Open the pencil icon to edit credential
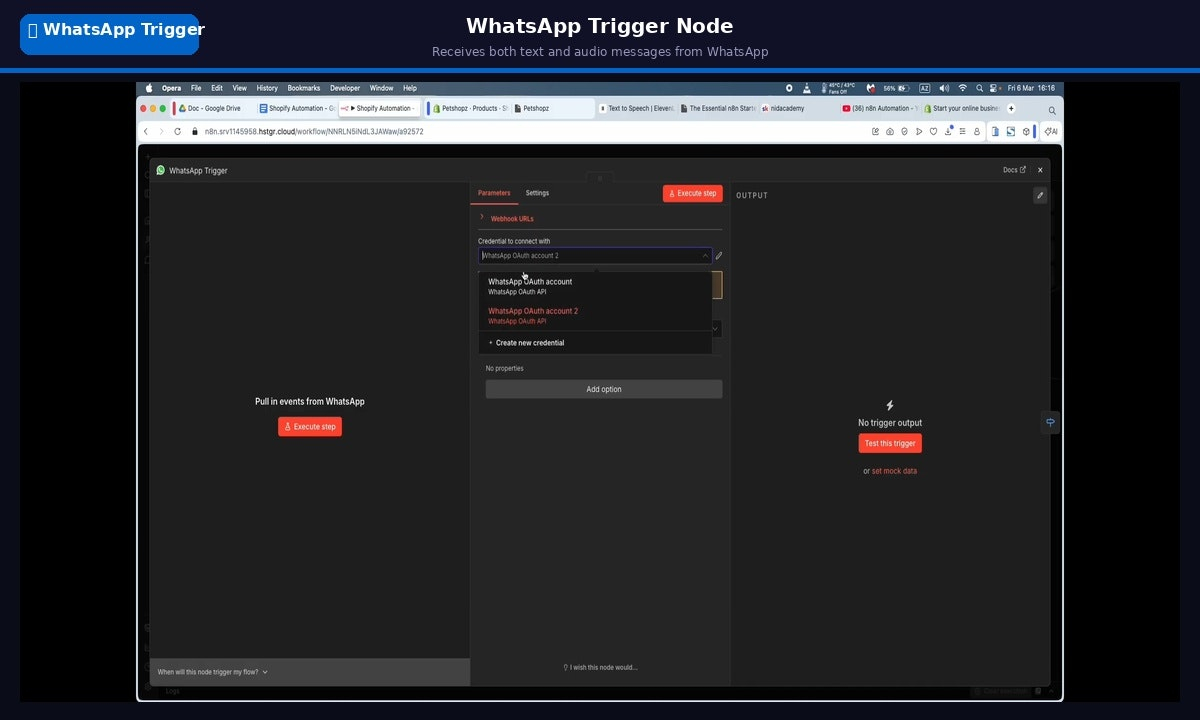Viewport: 1200px width, 720px height. point(719,256)
